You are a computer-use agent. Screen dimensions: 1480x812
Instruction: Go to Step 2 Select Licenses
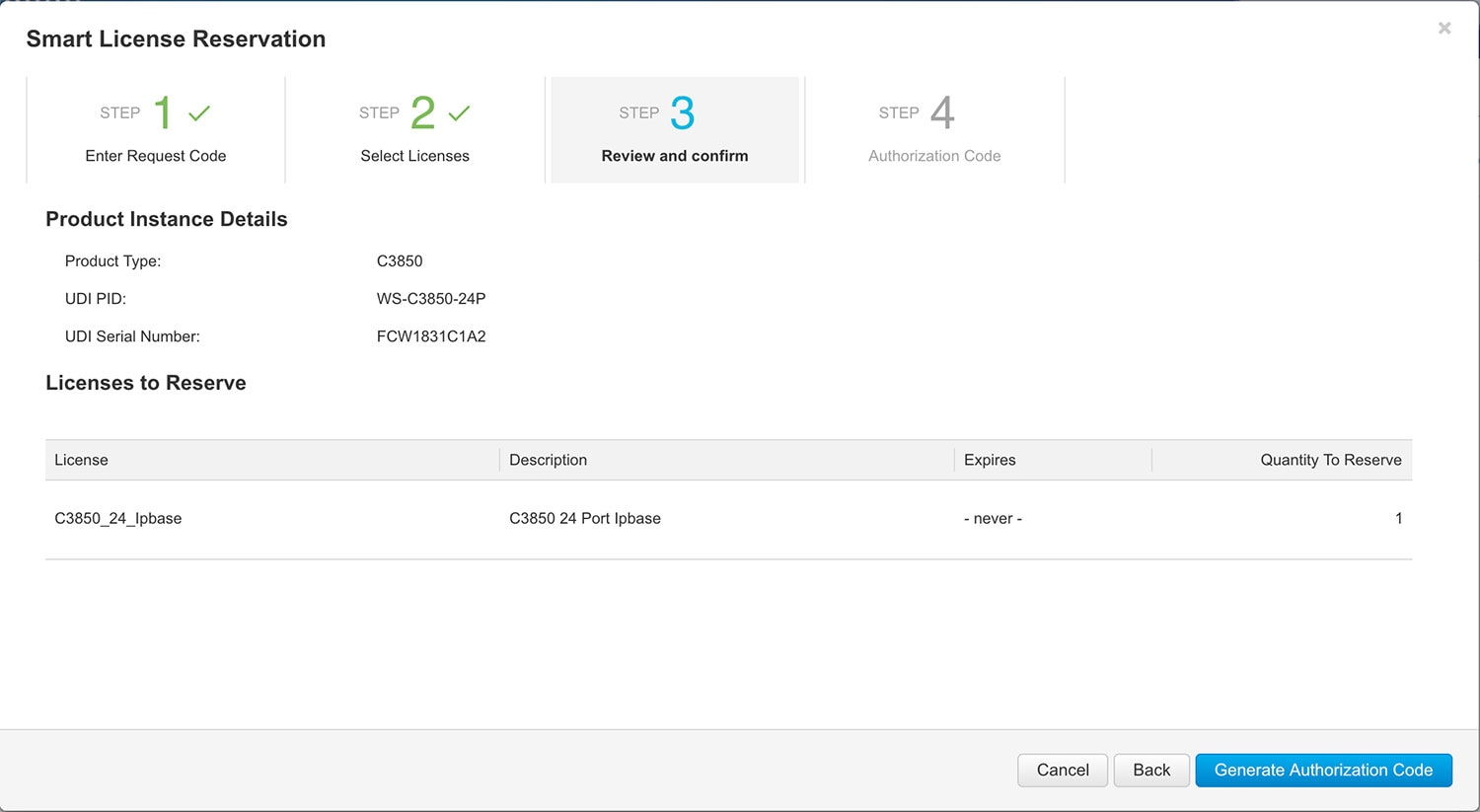(x=415, y=129)
